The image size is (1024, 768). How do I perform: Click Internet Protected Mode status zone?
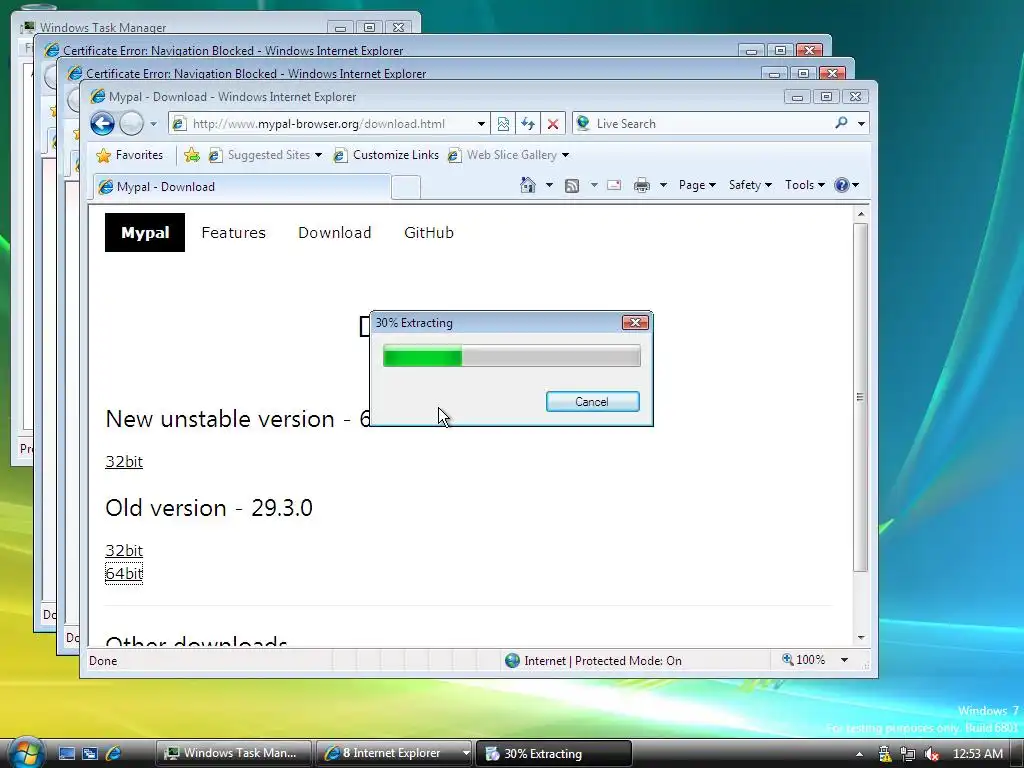594,661
